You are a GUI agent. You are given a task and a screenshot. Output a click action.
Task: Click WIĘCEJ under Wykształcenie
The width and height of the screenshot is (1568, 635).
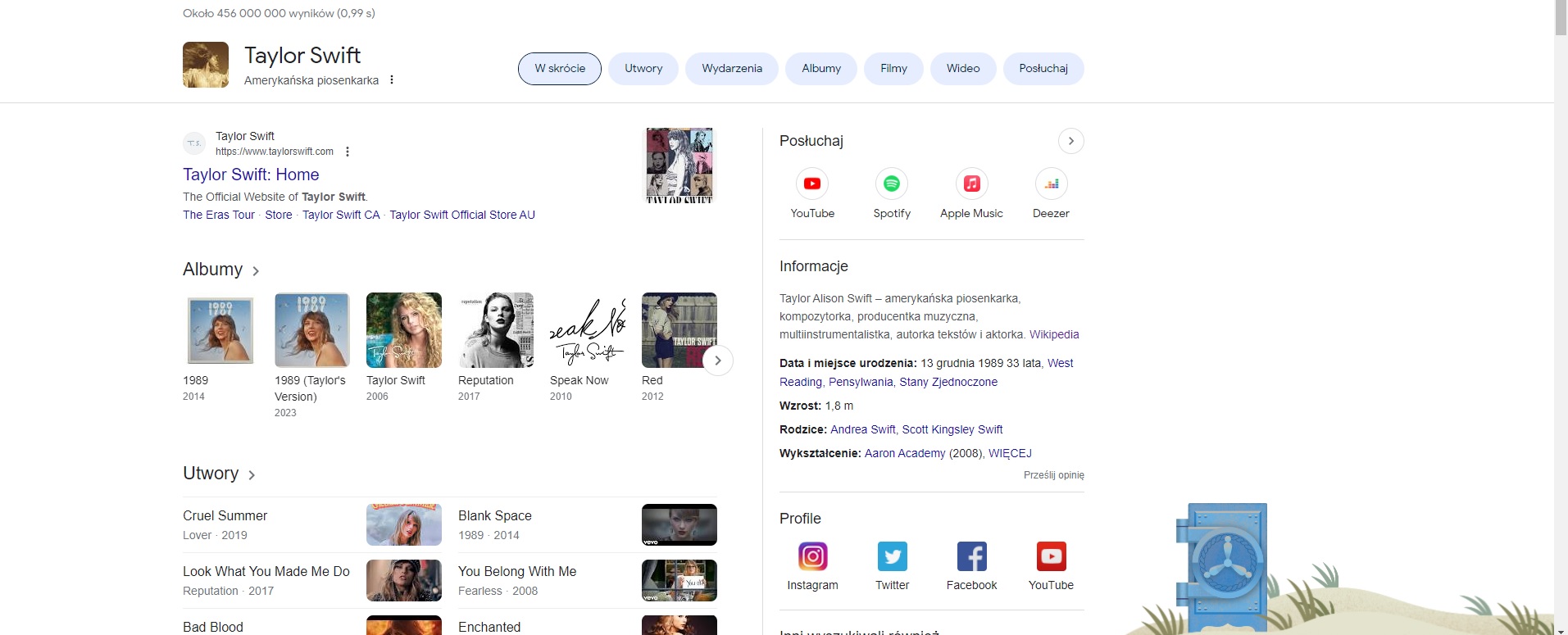[x=1010, y=453]
